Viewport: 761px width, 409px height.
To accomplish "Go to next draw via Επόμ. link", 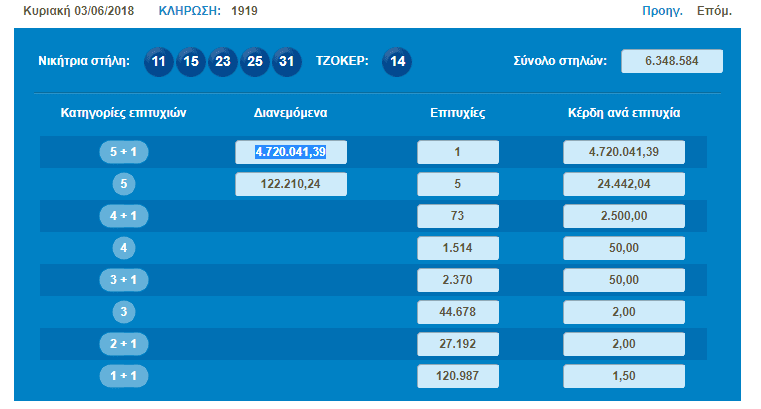I will pos(714,12).
